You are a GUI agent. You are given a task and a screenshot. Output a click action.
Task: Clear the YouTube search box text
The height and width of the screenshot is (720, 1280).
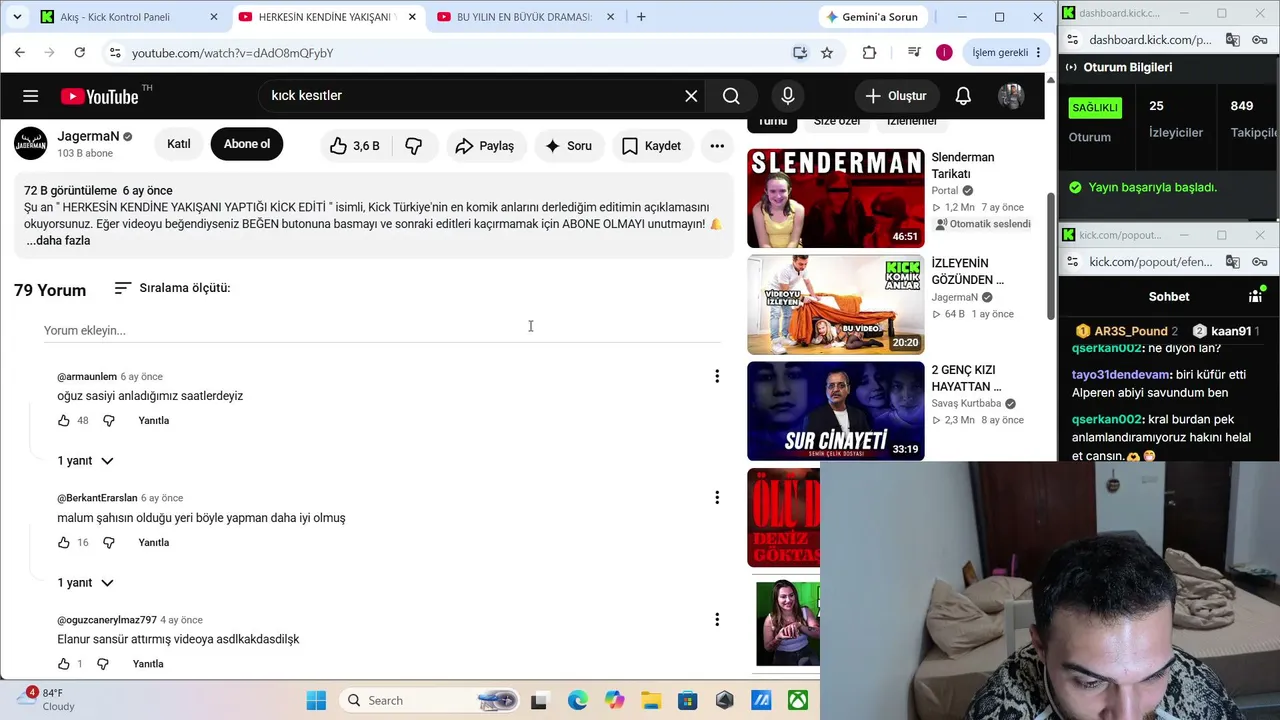click(x=691, y=96)
